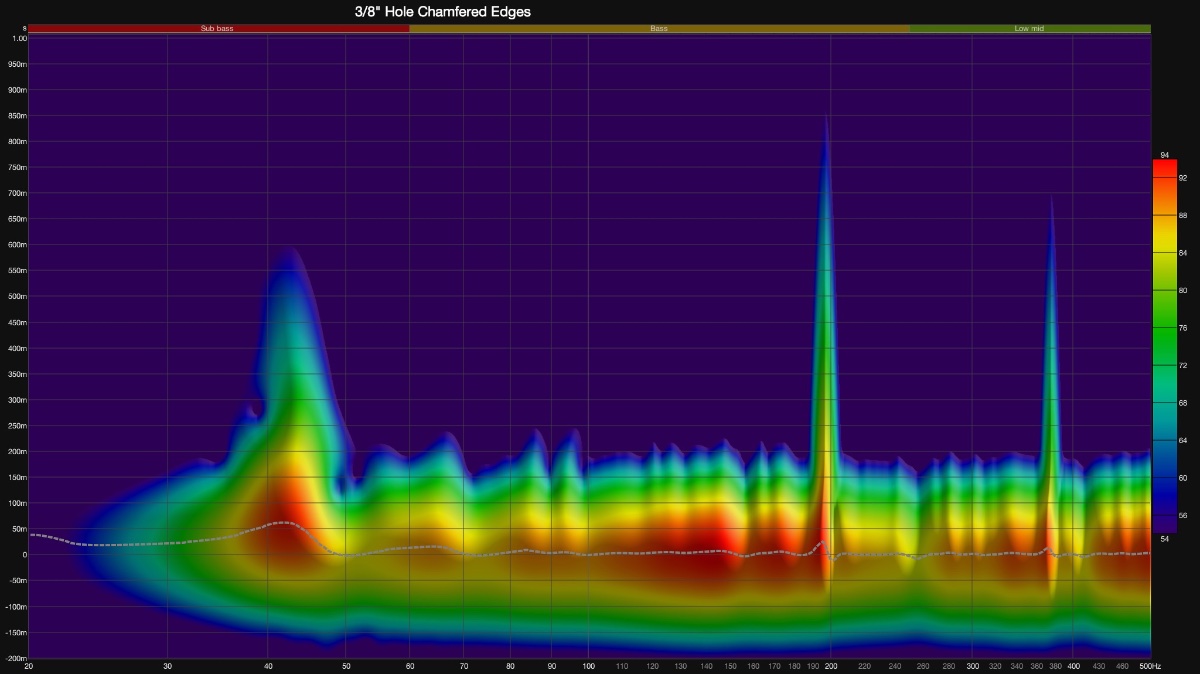Screen dimensions: 1200x674
Task: Click the tip of the 200 Hz resonance peak
Action: [825, 118]
